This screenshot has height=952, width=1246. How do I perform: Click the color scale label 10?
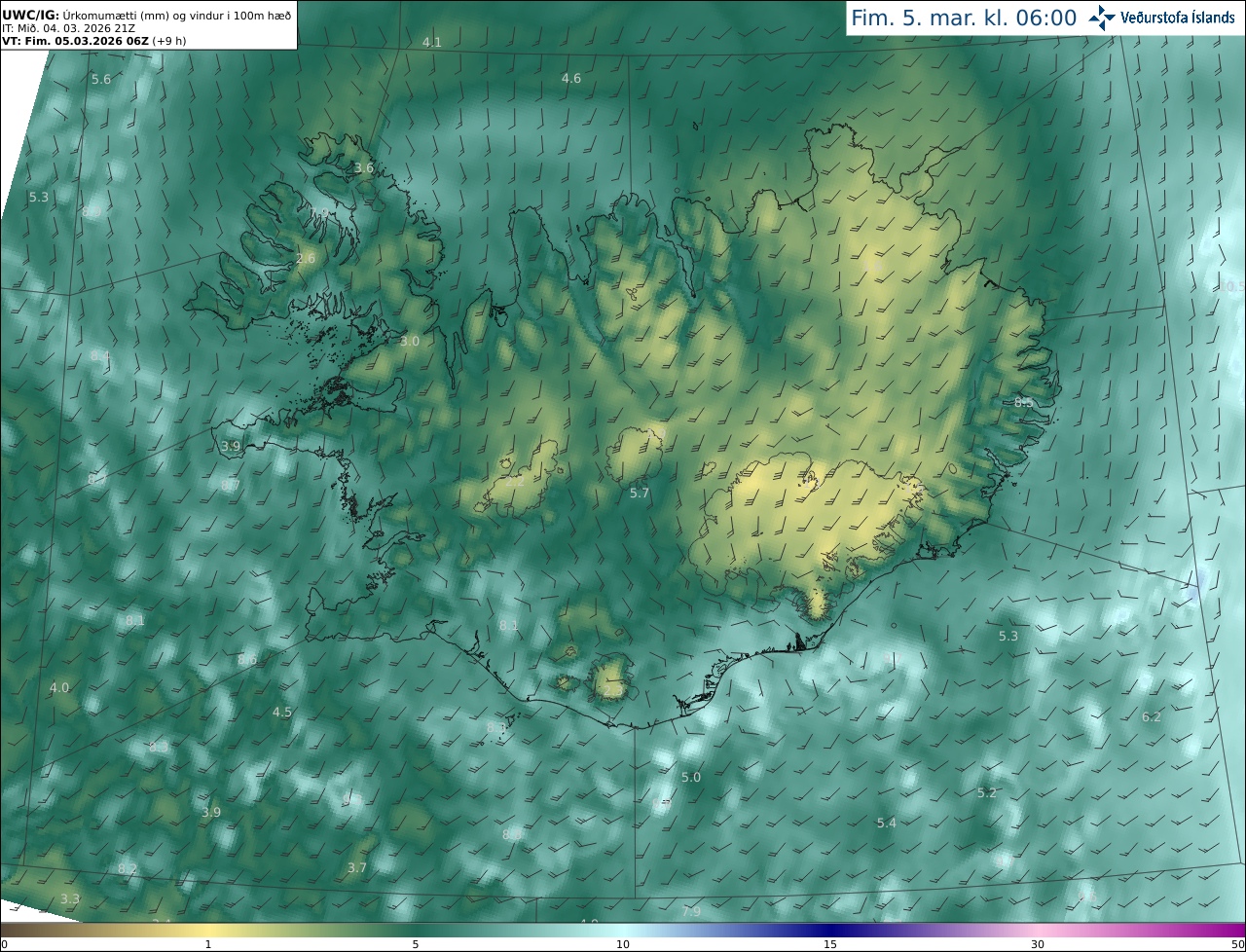tap(623, 944)
